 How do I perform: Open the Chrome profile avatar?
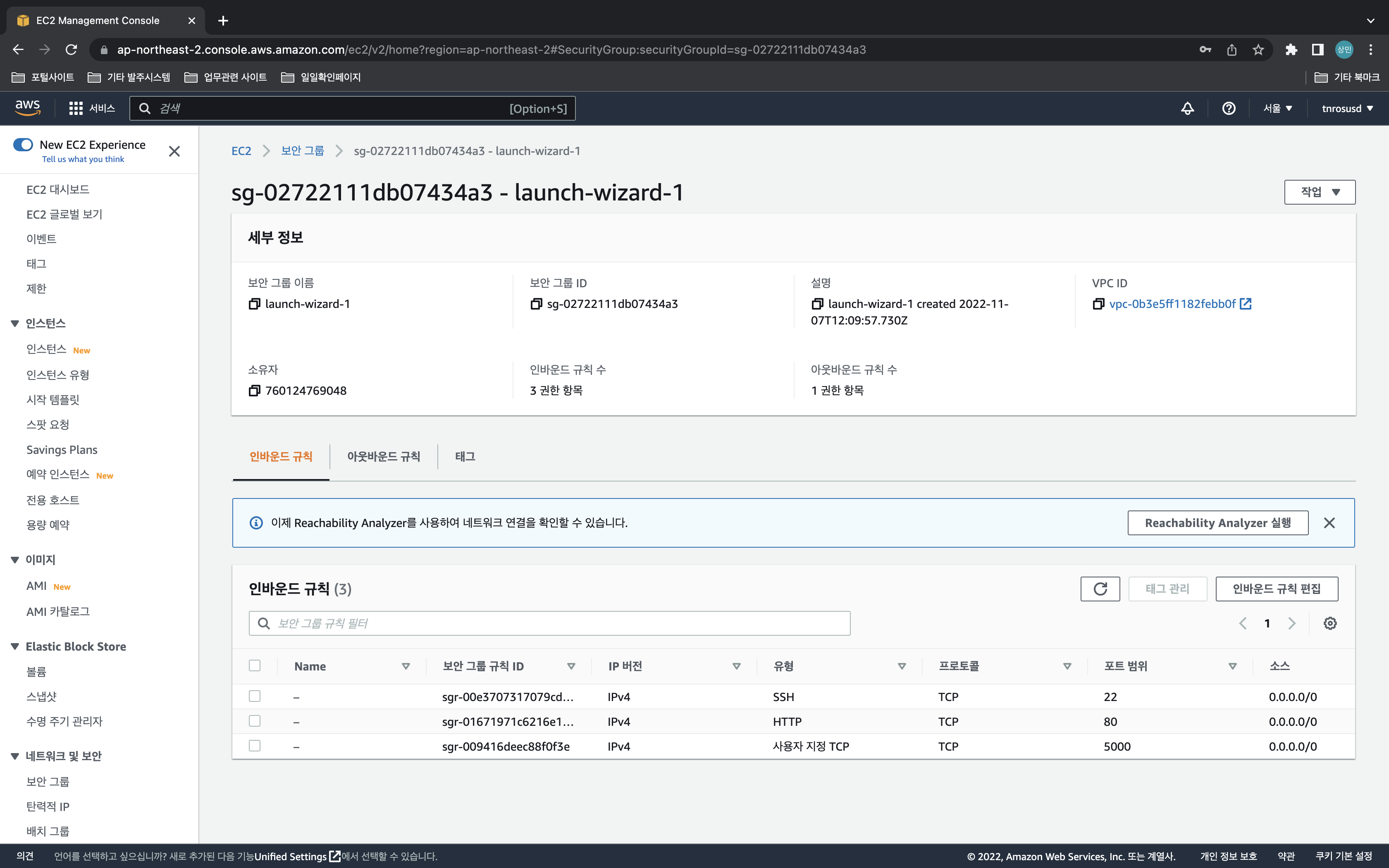pyautogui.click(x=1344, y=50)
